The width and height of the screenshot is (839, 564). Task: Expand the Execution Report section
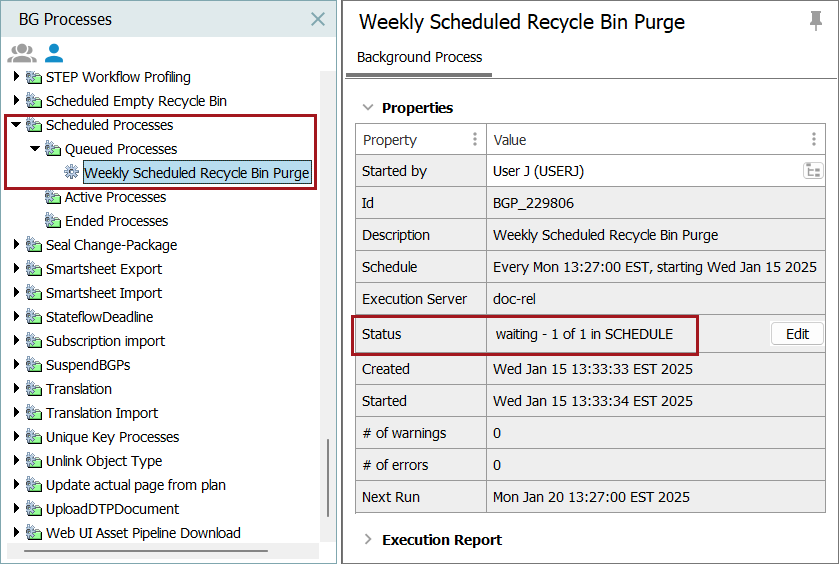point(368,539)
